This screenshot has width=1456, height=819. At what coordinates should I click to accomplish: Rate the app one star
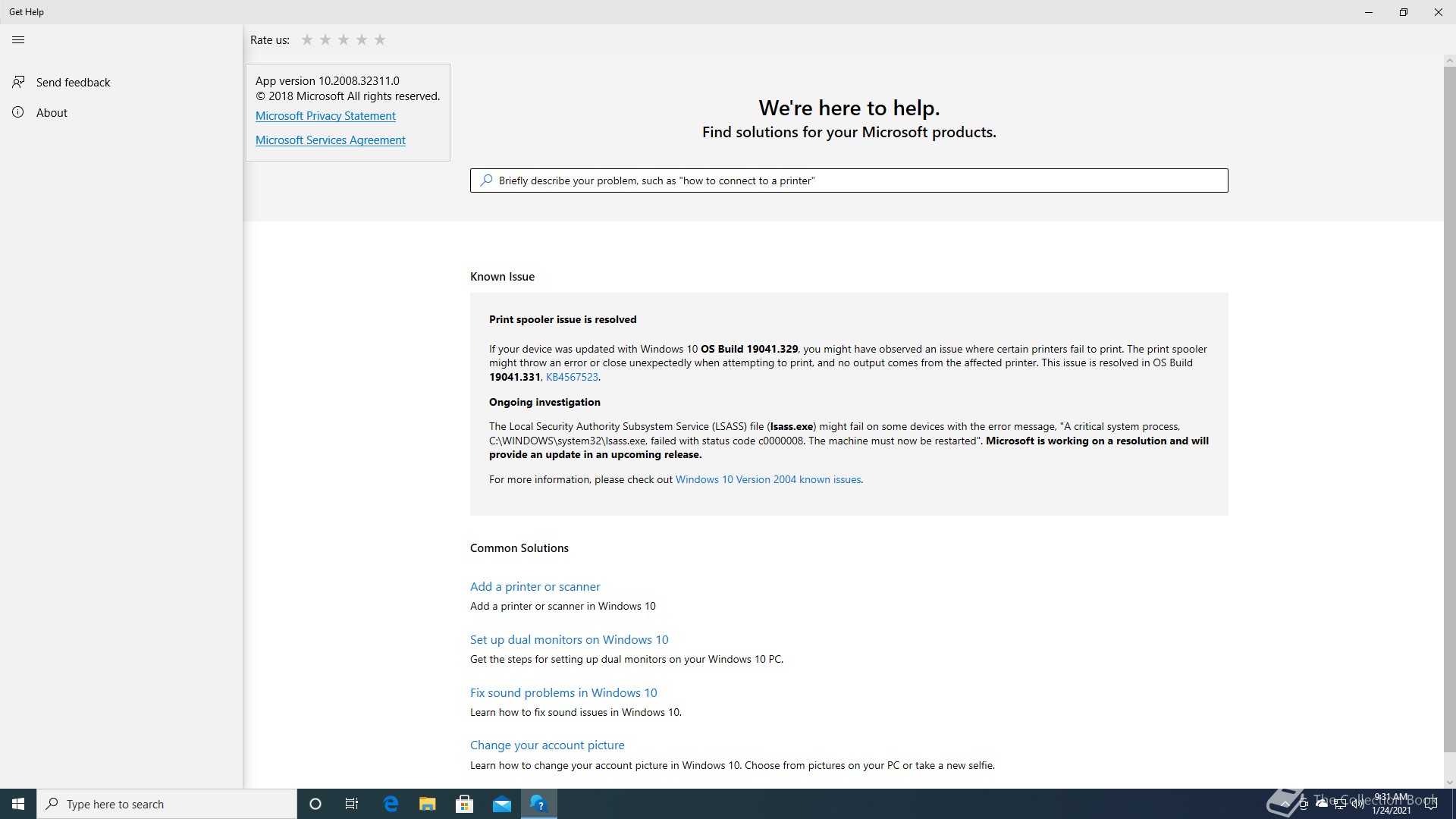tap(307, 39)
